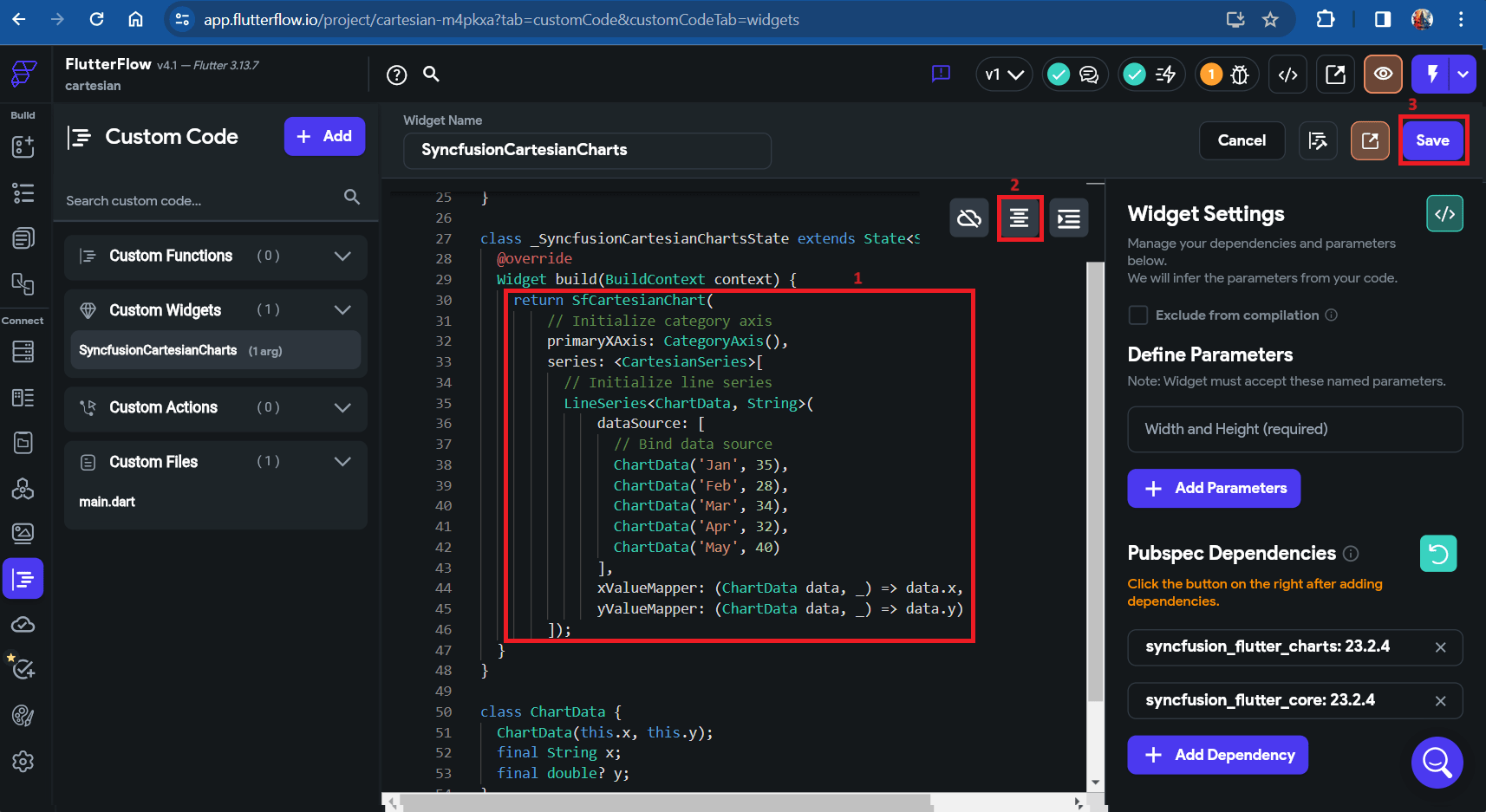This screenshot has height=812, width=1486.
Task: Open the Tests checkmark sidebar icon
Action: [x=23, y=669]
